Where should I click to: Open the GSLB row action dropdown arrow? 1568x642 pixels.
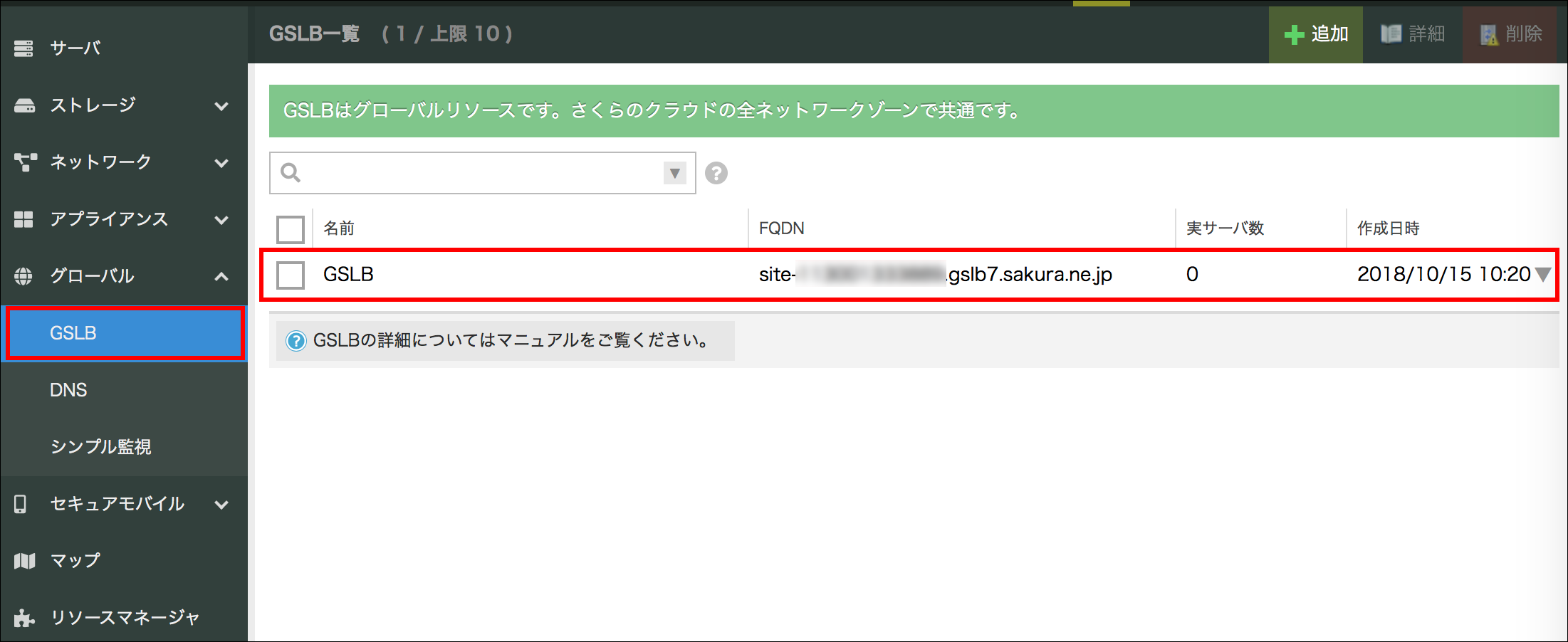click(1542, 275)
